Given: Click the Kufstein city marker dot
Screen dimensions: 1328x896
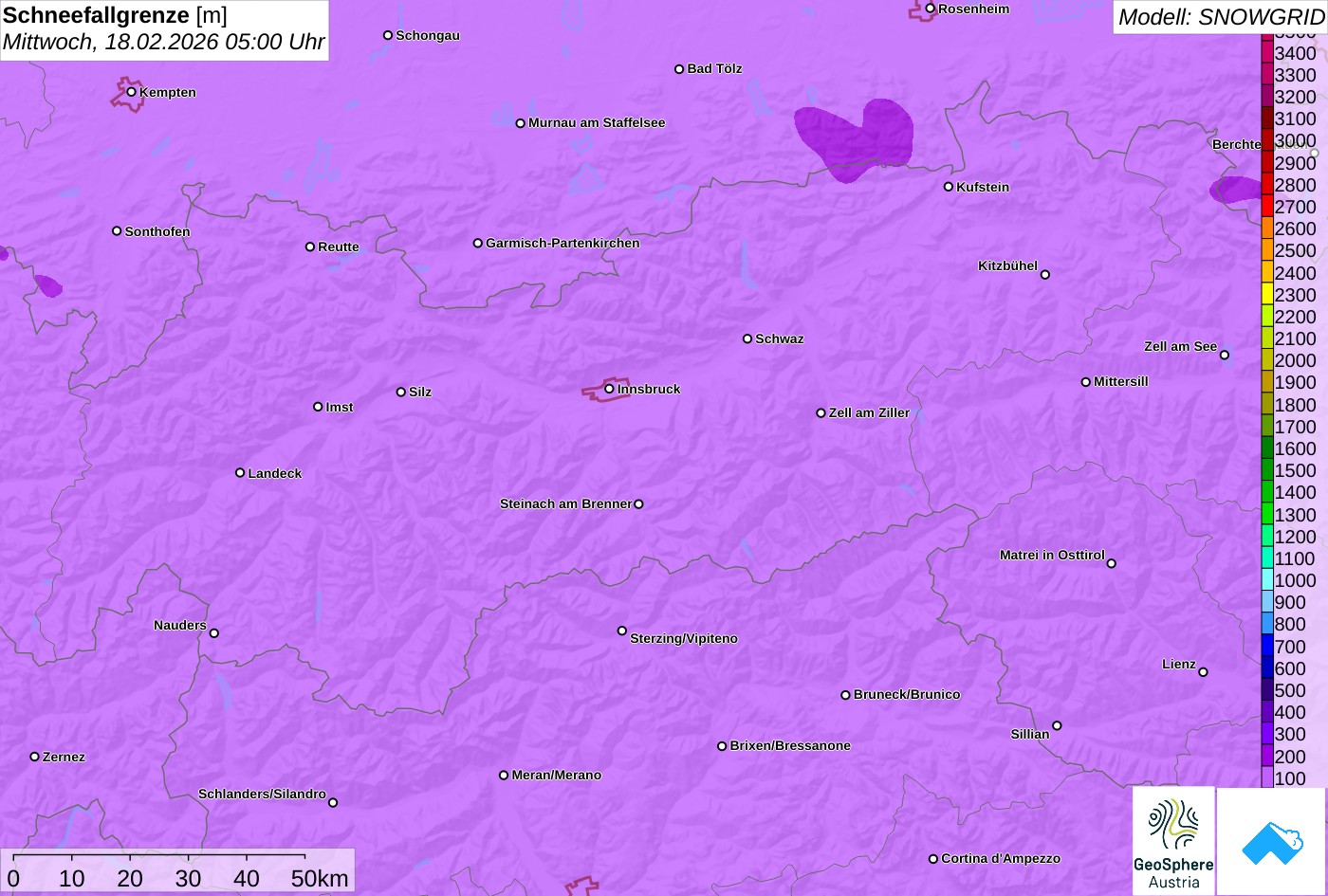Looking at the screenshot, I should [948, 187].
